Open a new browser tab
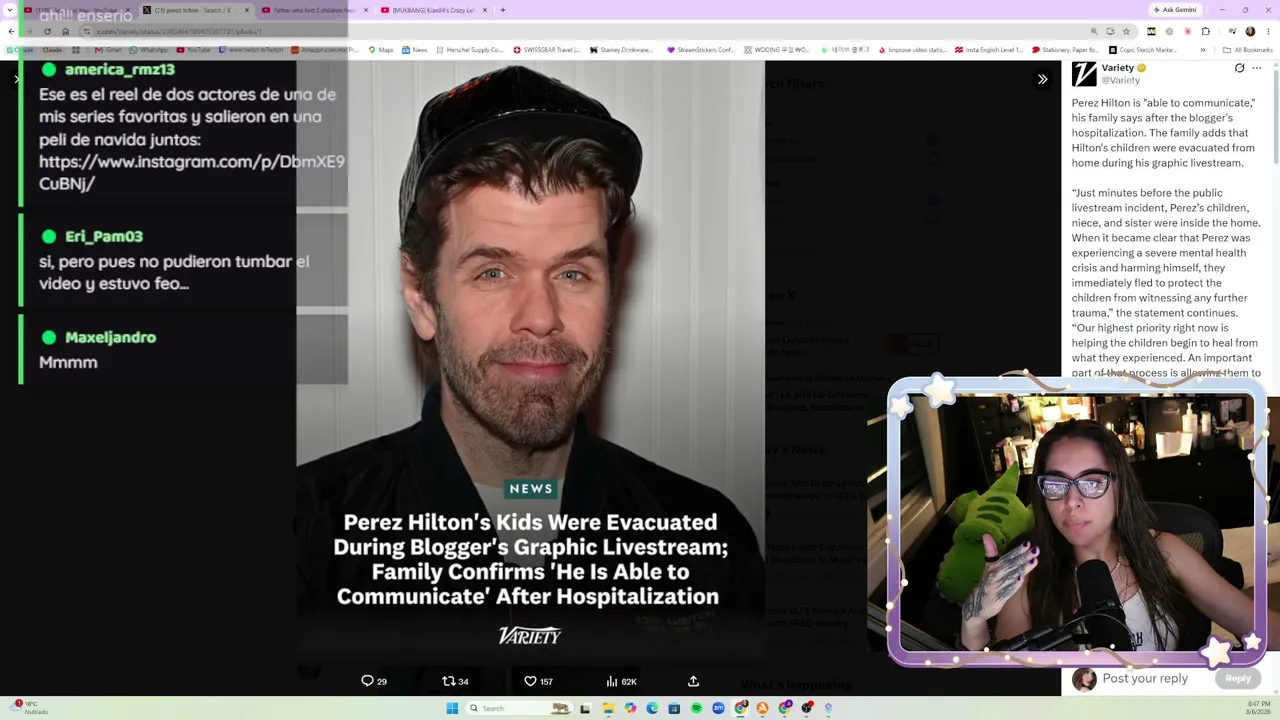This screenshot has width=1280, height=720. click(502, 10)
